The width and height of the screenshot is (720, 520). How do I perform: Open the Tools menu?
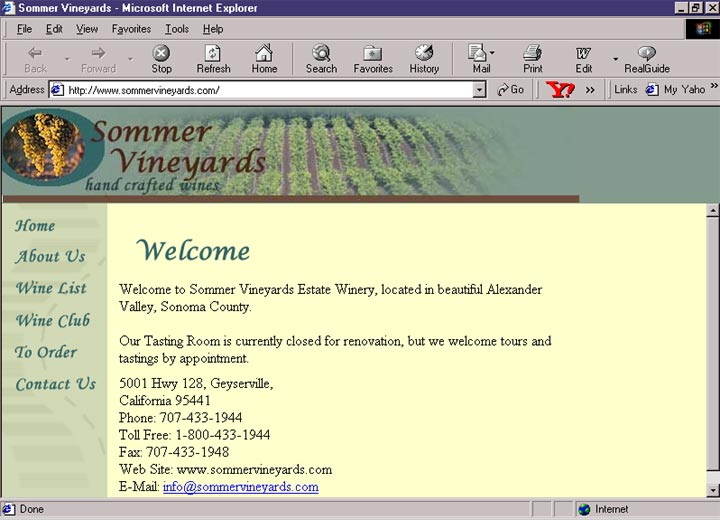coord(177,29)
